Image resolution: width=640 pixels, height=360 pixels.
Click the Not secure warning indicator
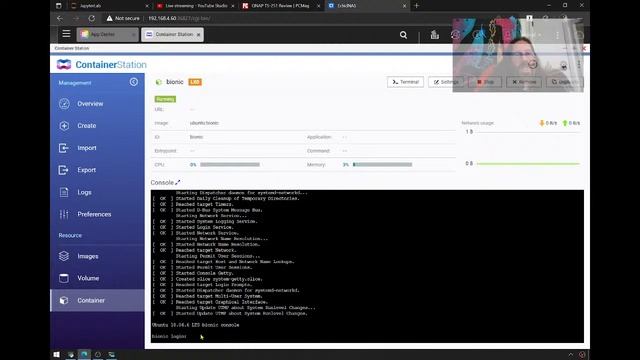tap(123, 18)
